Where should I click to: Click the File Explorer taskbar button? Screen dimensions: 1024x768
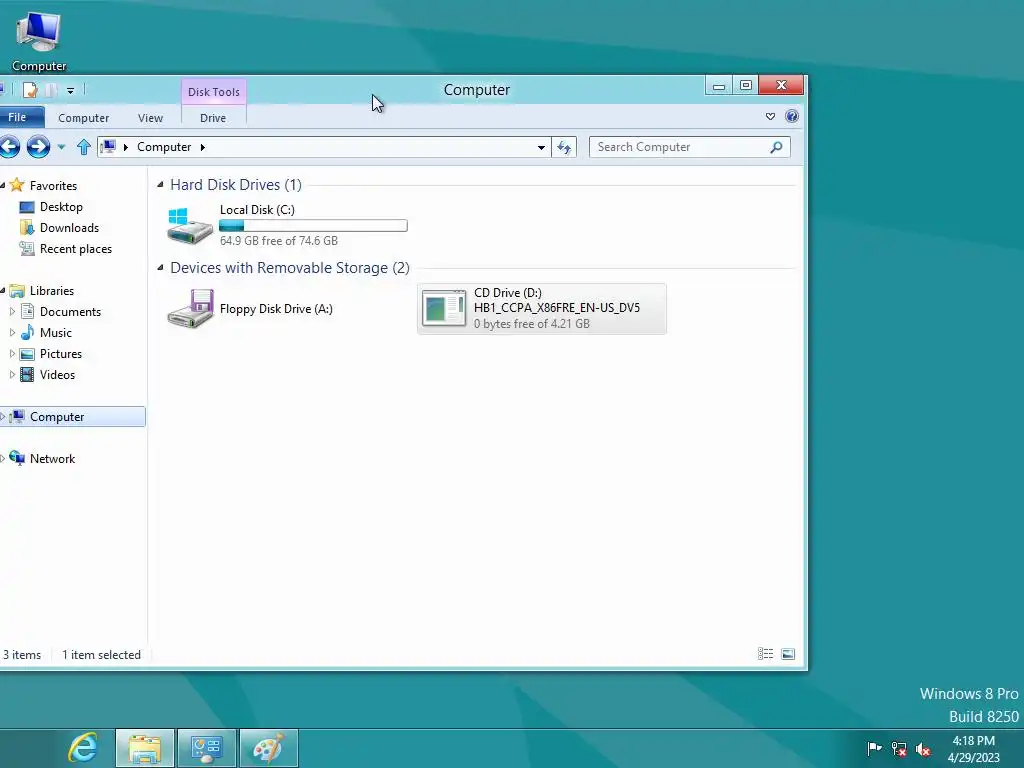[x=145, y=748]
